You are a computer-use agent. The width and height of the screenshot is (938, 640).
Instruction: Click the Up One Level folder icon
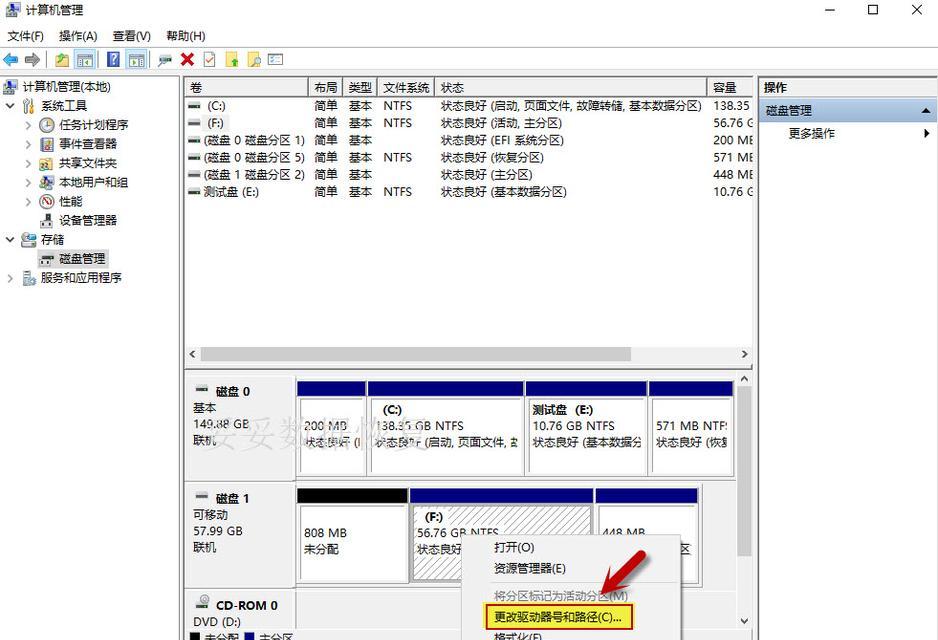tap(62, 60)
